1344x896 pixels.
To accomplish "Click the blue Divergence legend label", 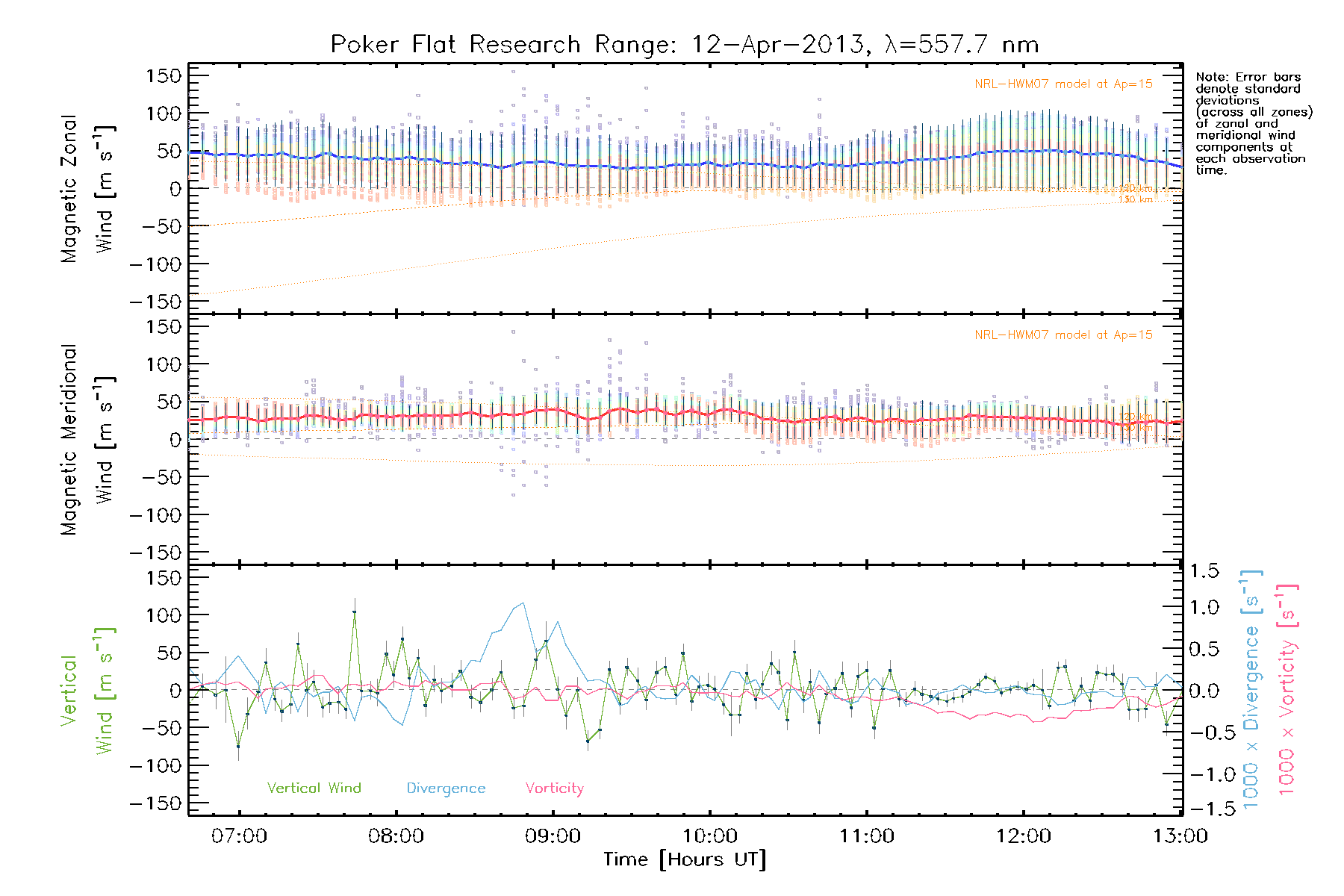I will pyautogui.click(x=446, y=788).
